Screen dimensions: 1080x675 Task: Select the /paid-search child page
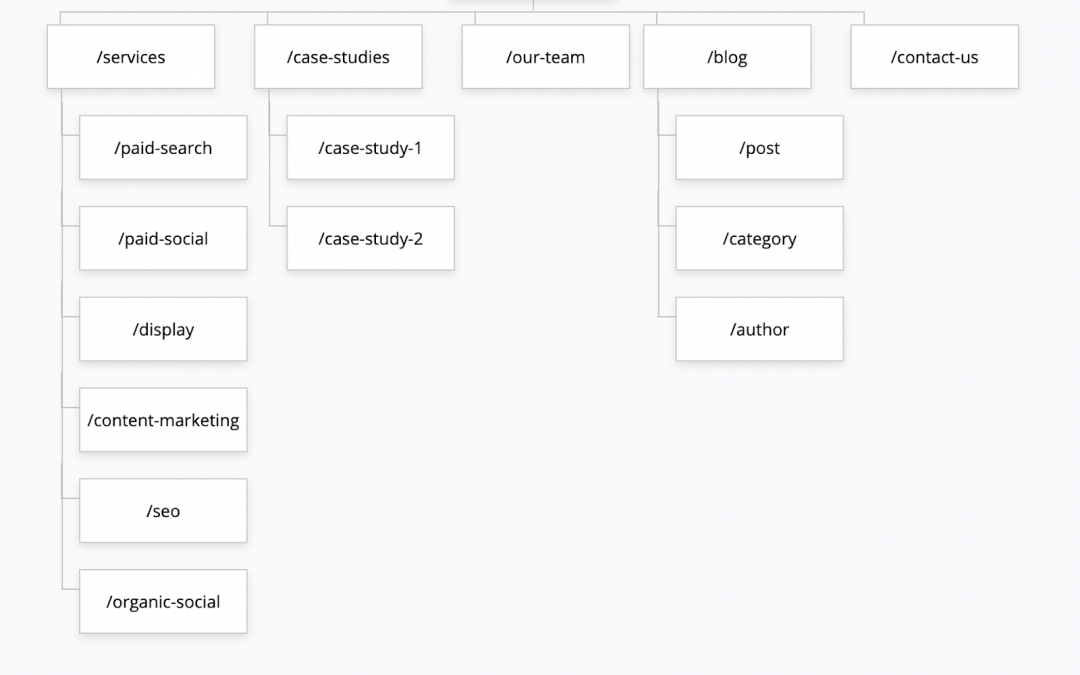click(x=163, y=148)
